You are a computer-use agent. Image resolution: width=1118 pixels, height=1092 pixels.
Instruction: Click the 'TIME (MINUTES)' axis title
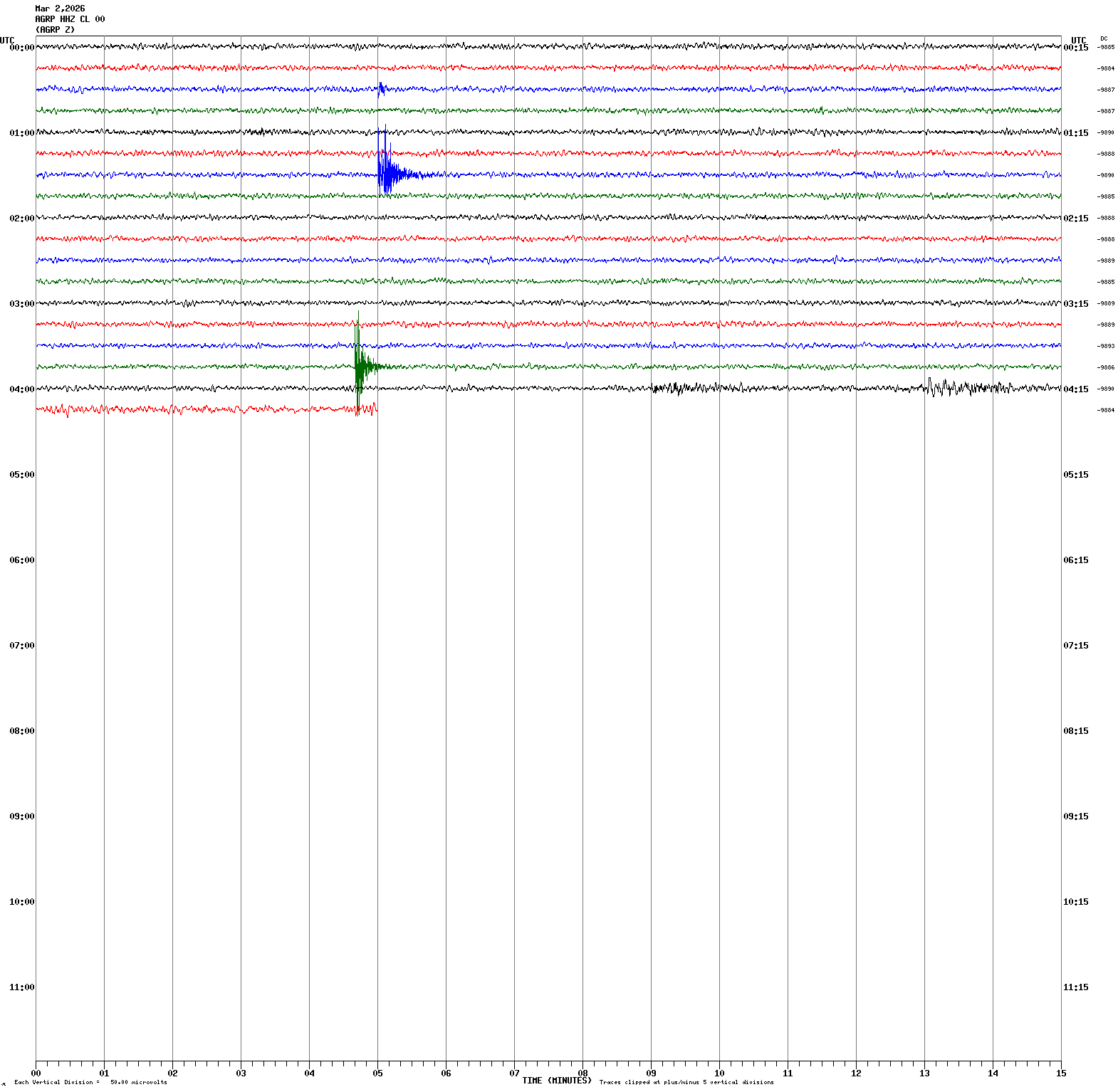pyautogui.click(x=556, y=1081)
